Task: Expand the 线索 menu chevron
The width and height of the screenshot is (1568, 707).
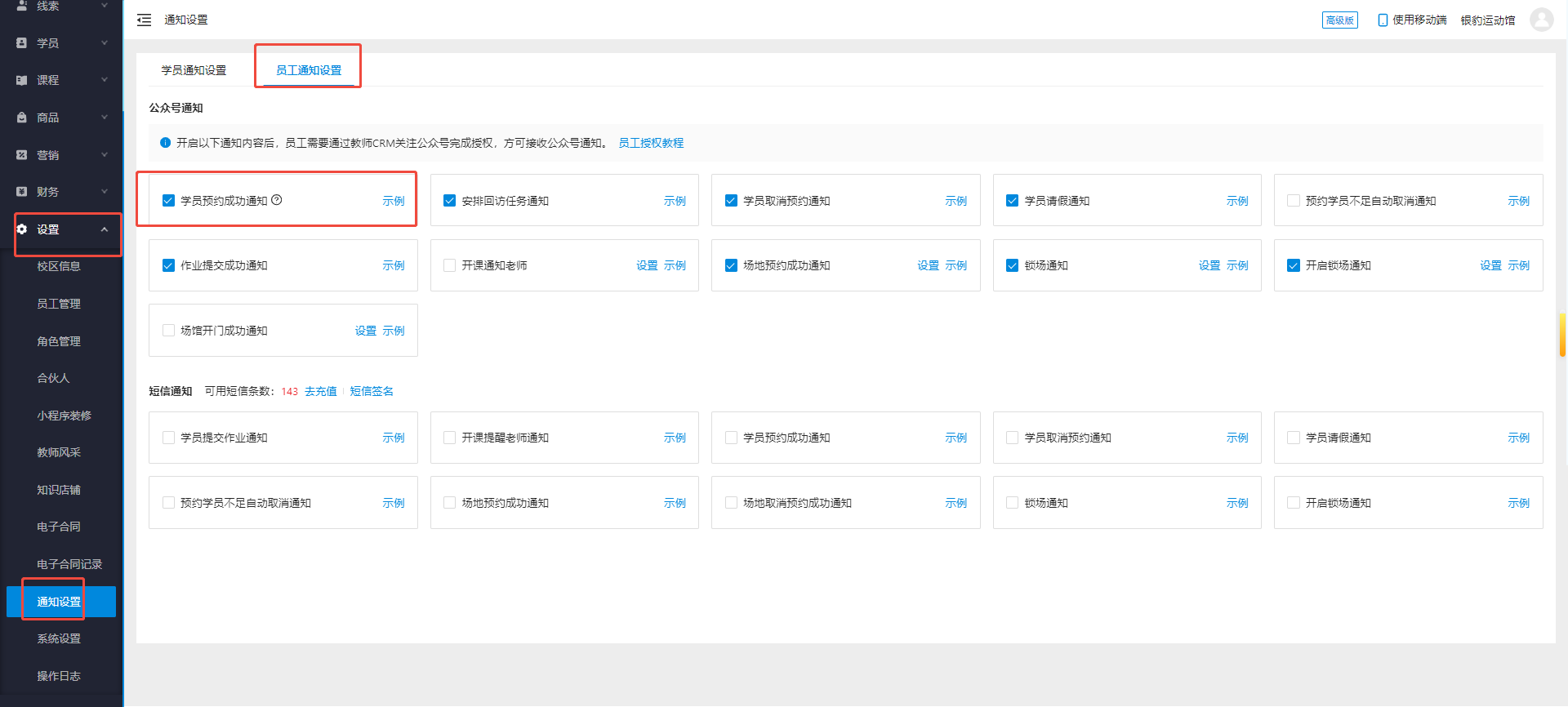Action: pyautogui.click(x=105, y=6)
